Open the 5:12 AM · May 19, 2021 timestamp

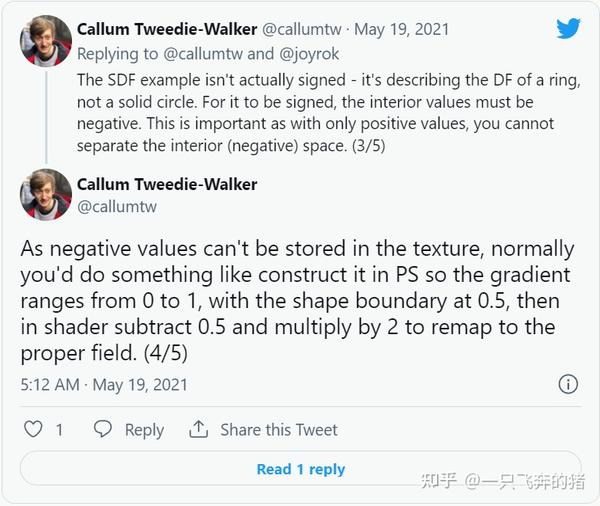coord(104,384)
